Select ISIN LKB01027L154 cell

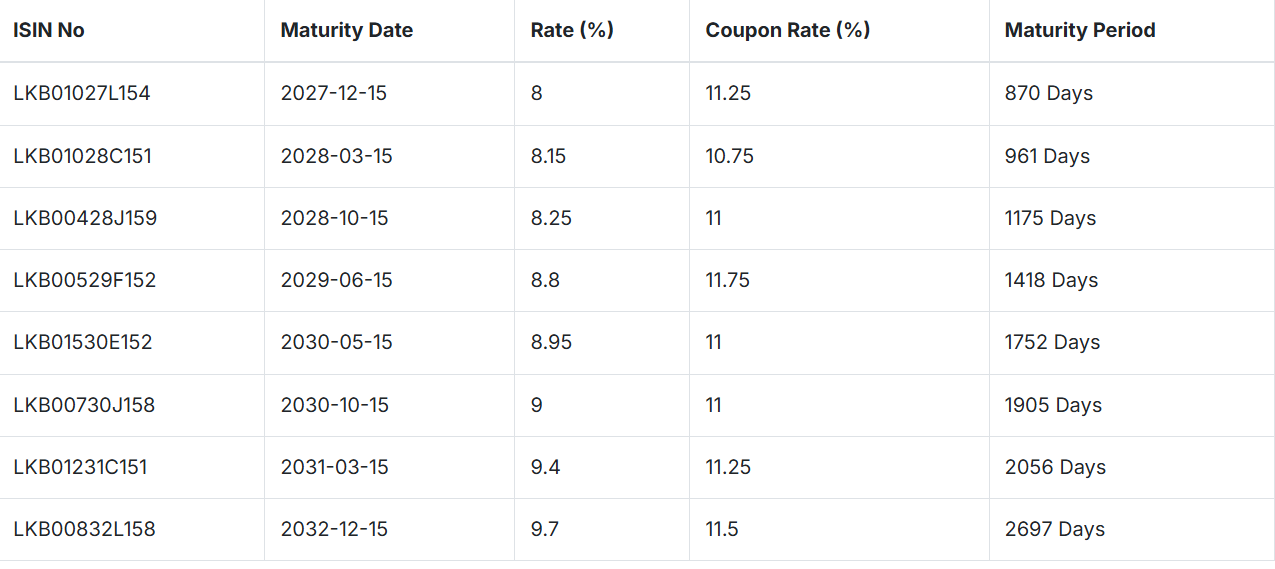pos(82,93)
